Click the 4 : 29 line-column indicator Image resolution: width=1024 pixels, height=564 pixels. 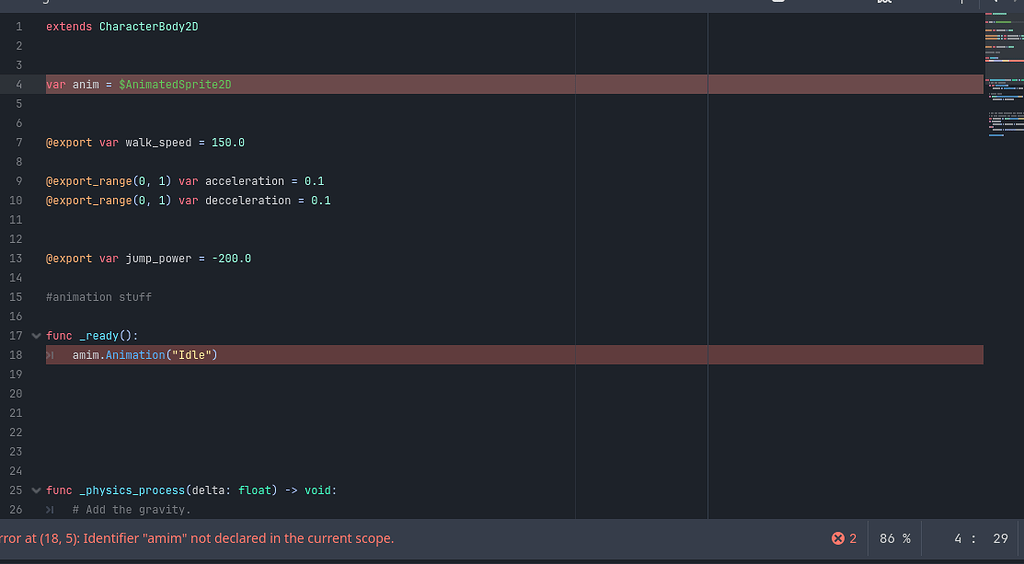point(980,539)
